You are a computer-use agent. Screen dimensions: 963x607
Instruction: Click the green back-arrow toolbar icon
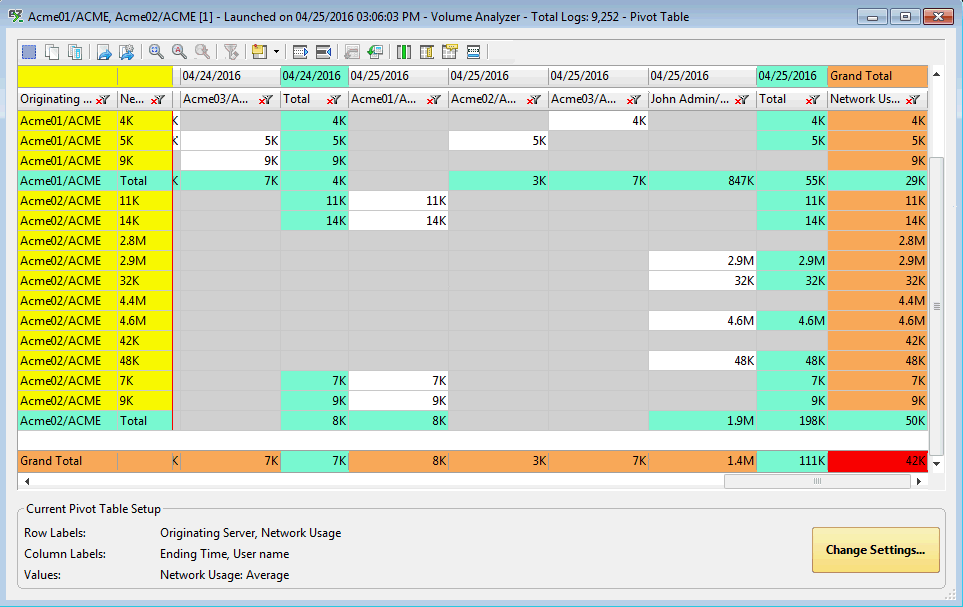375,51
